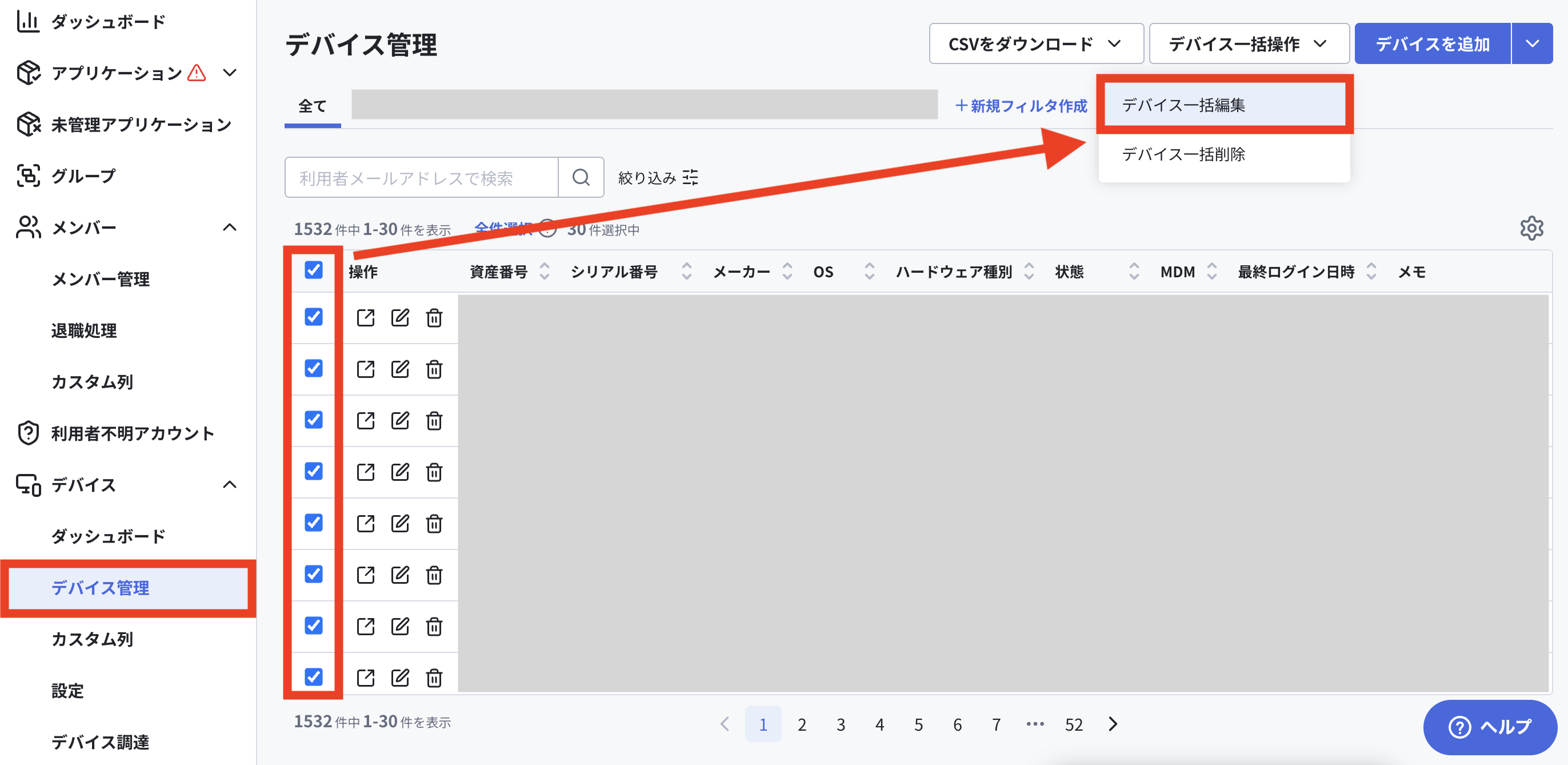Click edit pencil icon in second device row
Screen dimensions: 1568x765
pyautogui.click(x=400, y=369)
